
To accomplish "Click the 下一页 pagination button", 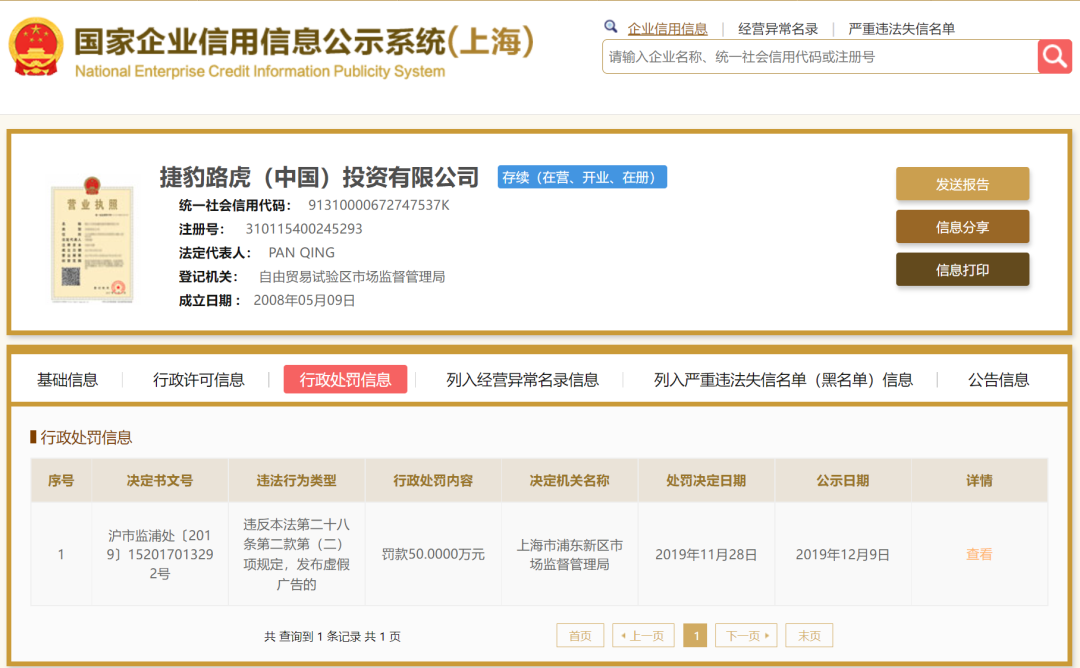I will click(746, 636).
